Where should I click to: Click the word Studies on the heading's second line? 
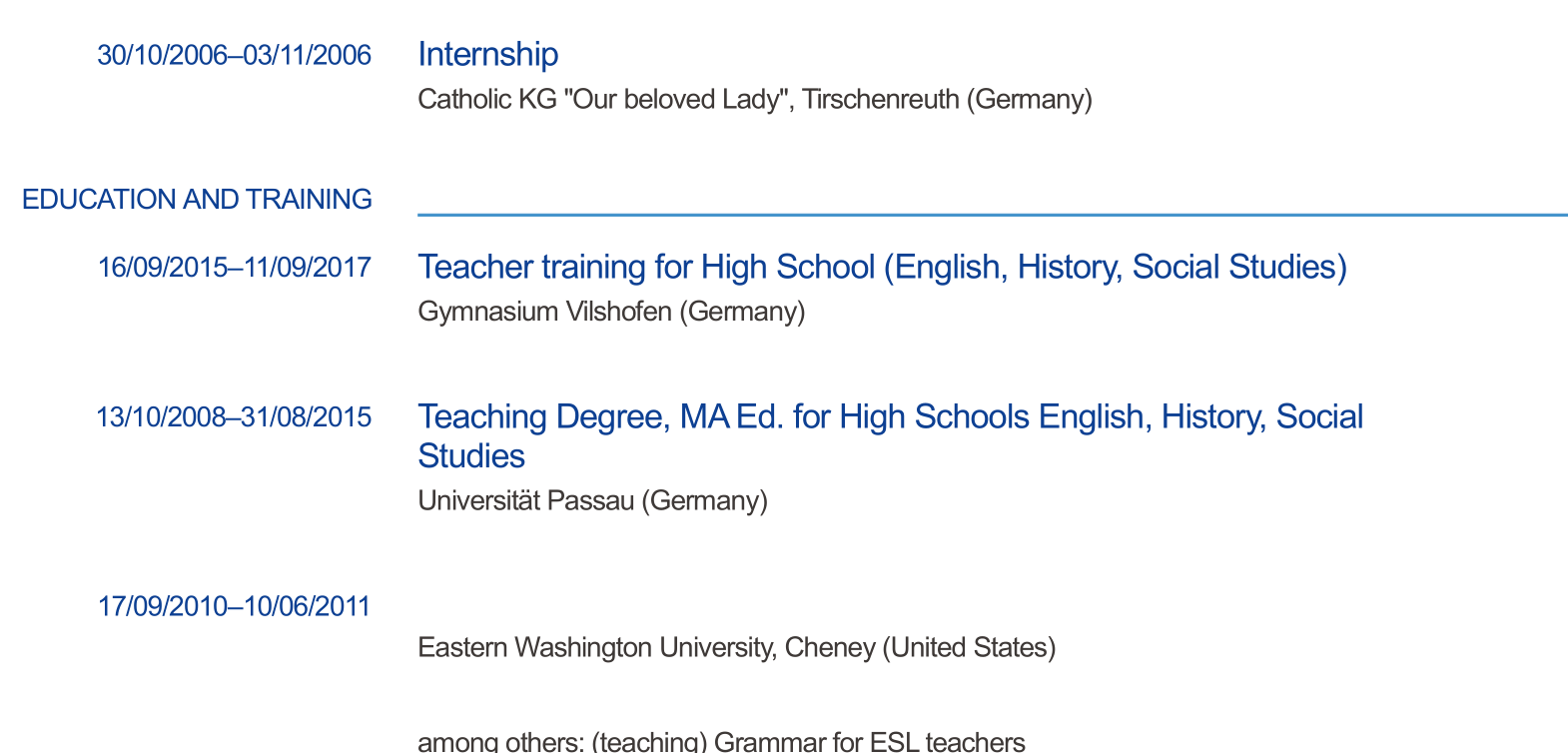click(471, 456)
